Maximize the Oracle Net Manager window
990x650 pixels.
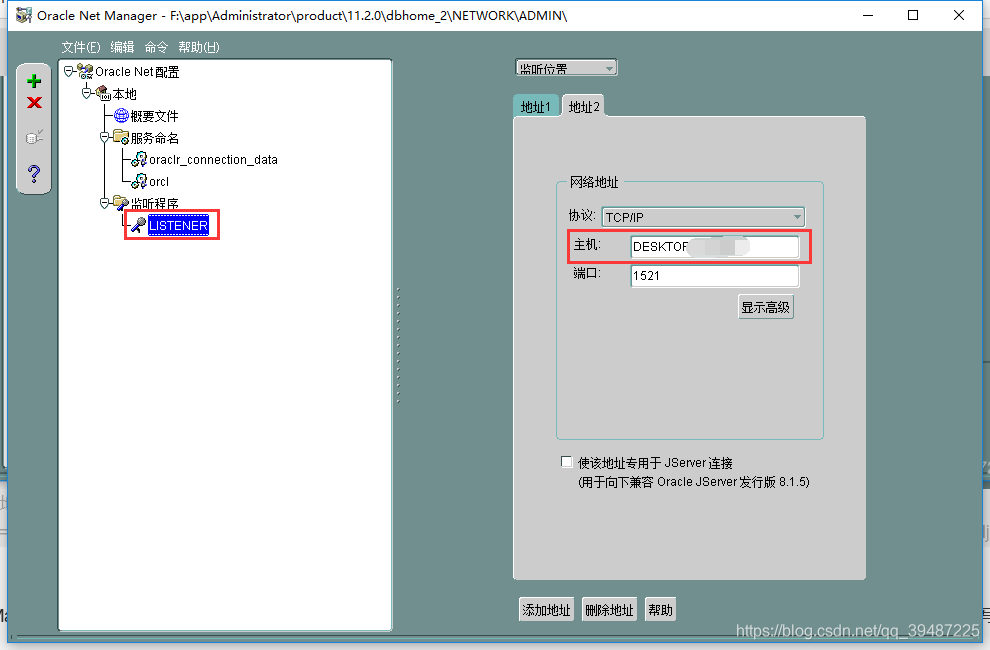click(913, 15)
